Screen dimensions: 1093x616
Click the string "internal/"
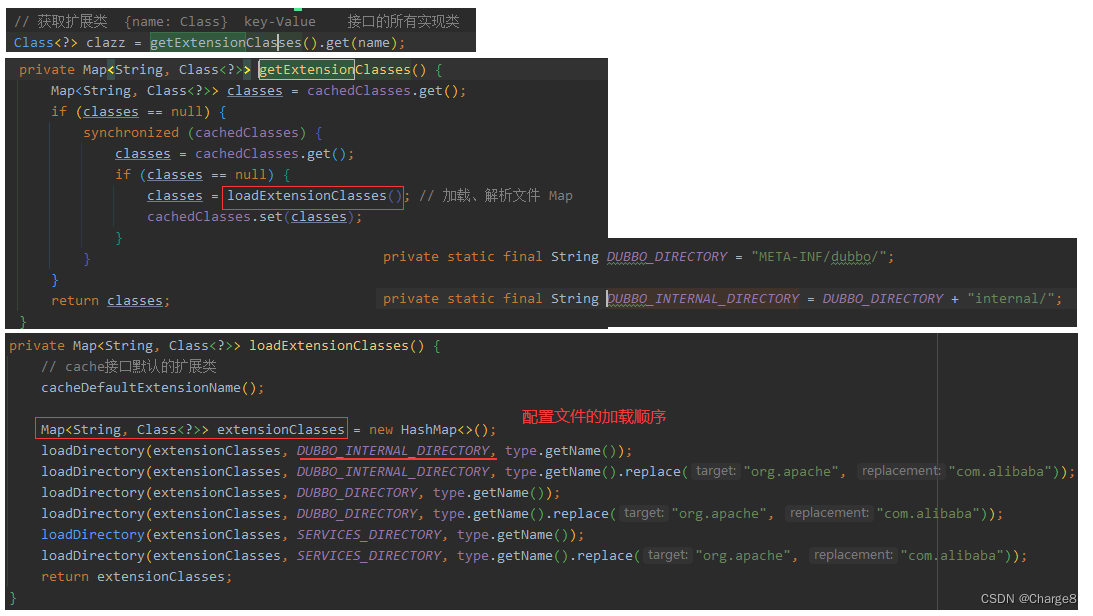(1011, 298)
